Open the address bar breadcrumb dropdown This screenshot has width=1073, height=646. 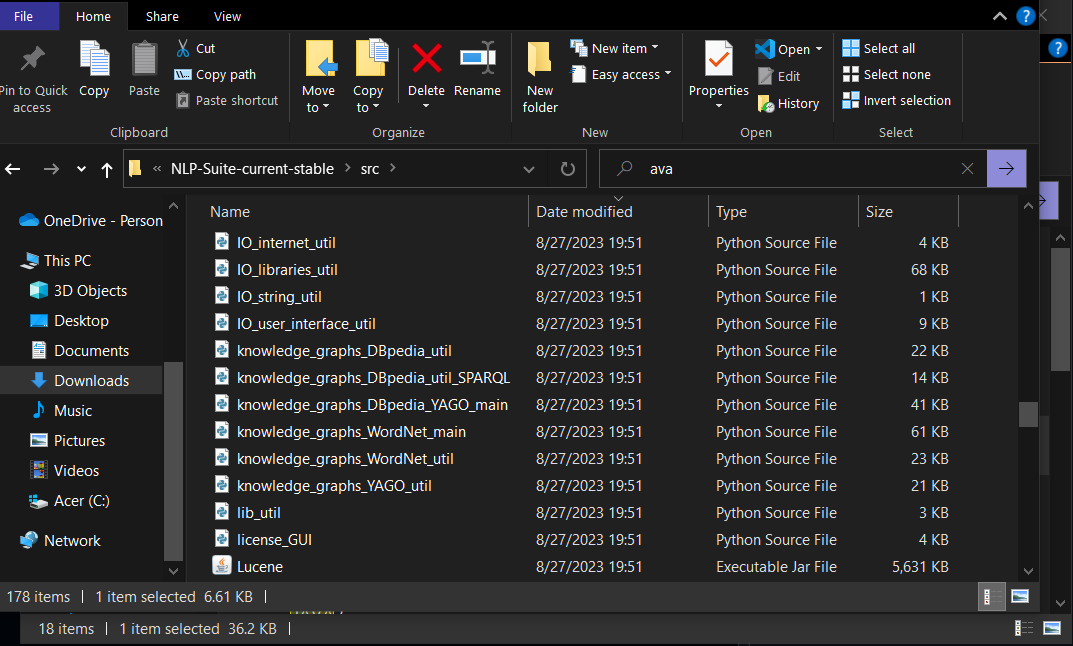(529, 168)
